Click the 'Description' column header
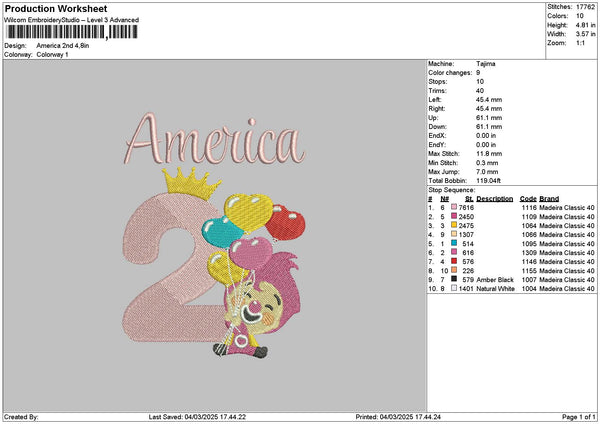Image resolution: width=600 pixels, height=424 pixels. pos(495,199)
